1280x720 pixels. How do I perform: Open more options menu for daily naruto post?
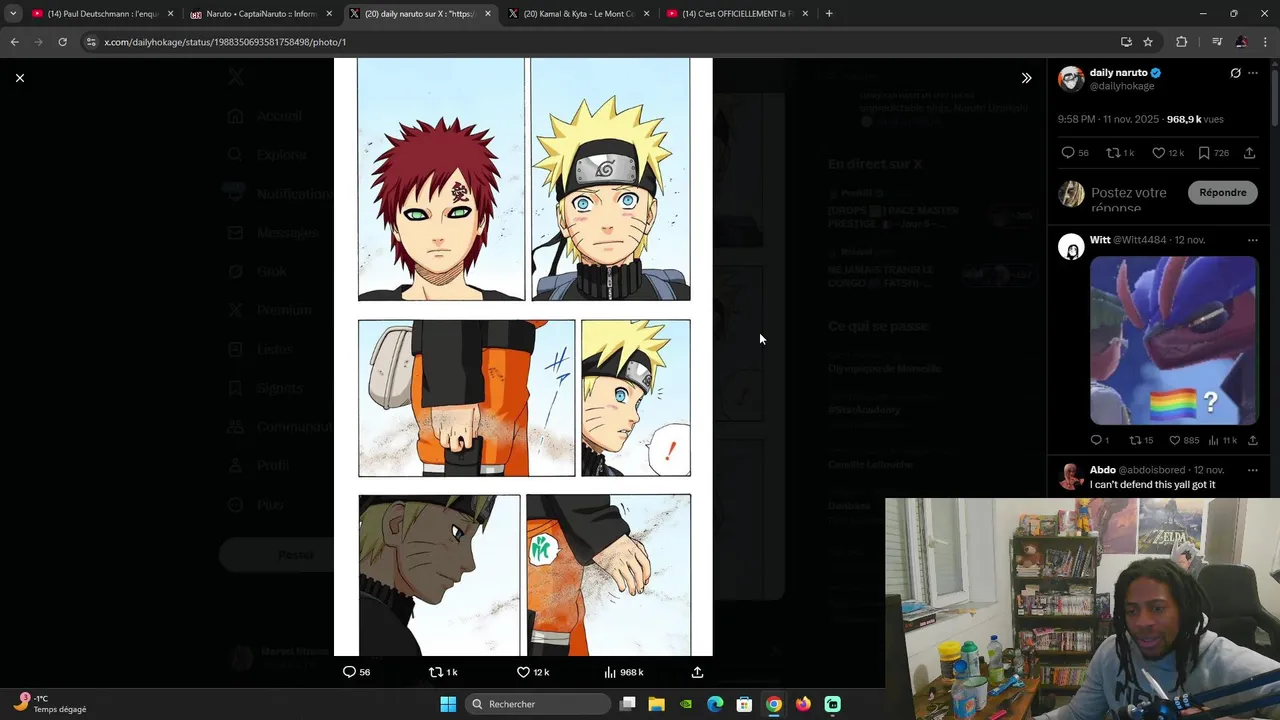(1253, 73)
